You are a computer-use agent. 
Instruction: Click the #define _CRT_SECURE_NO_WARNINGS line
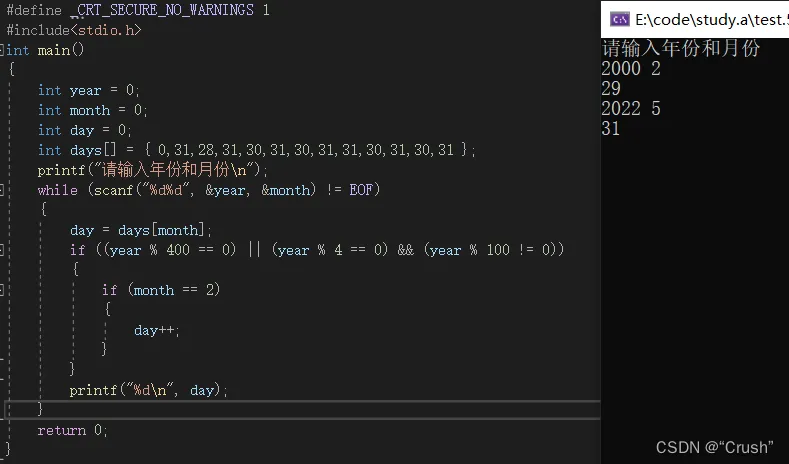pyautogui.click(x=138, y=10)
